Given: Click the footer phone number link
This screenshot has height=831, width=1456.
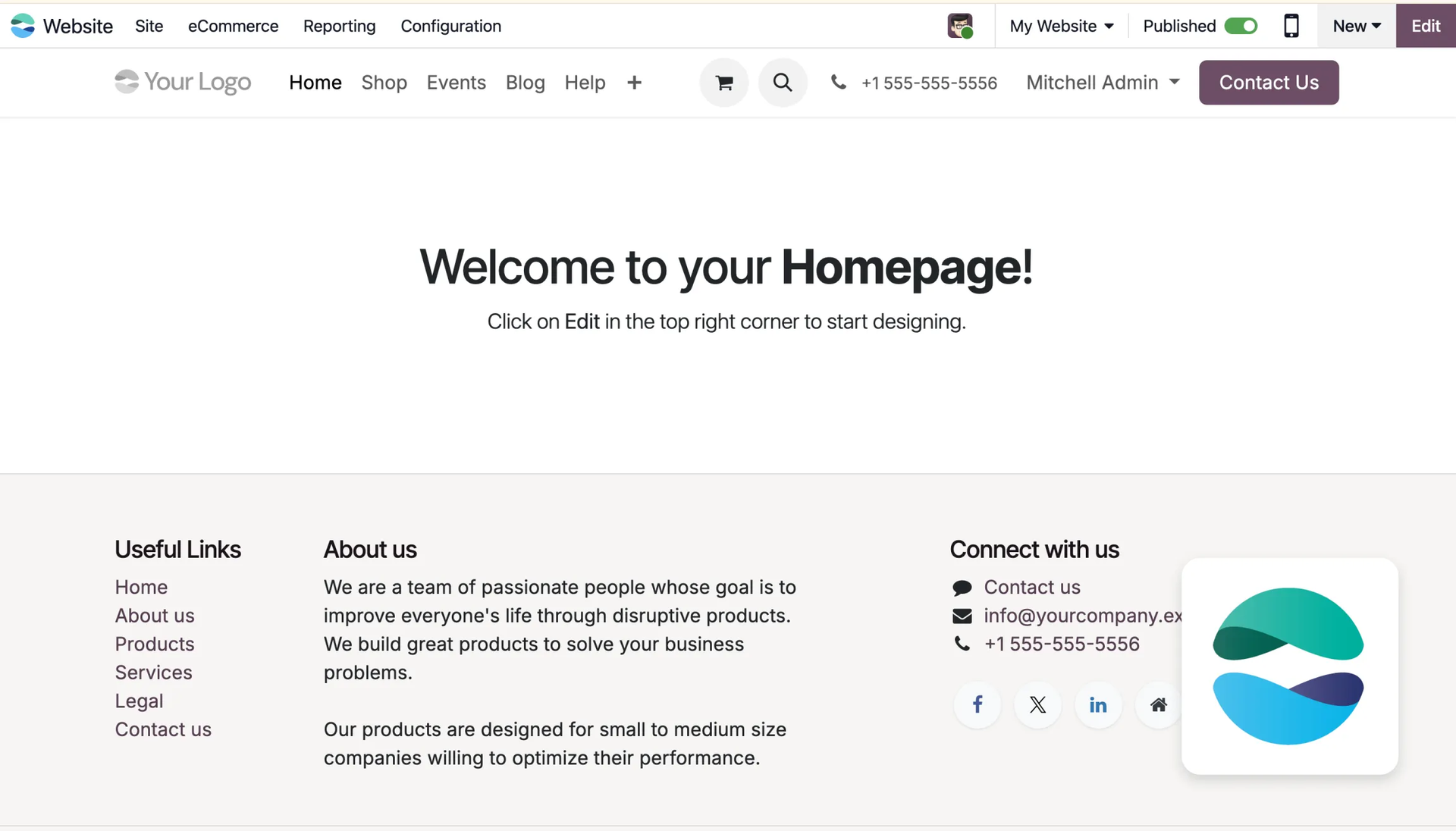Looking at the screenshot, I should [1062, 644].
